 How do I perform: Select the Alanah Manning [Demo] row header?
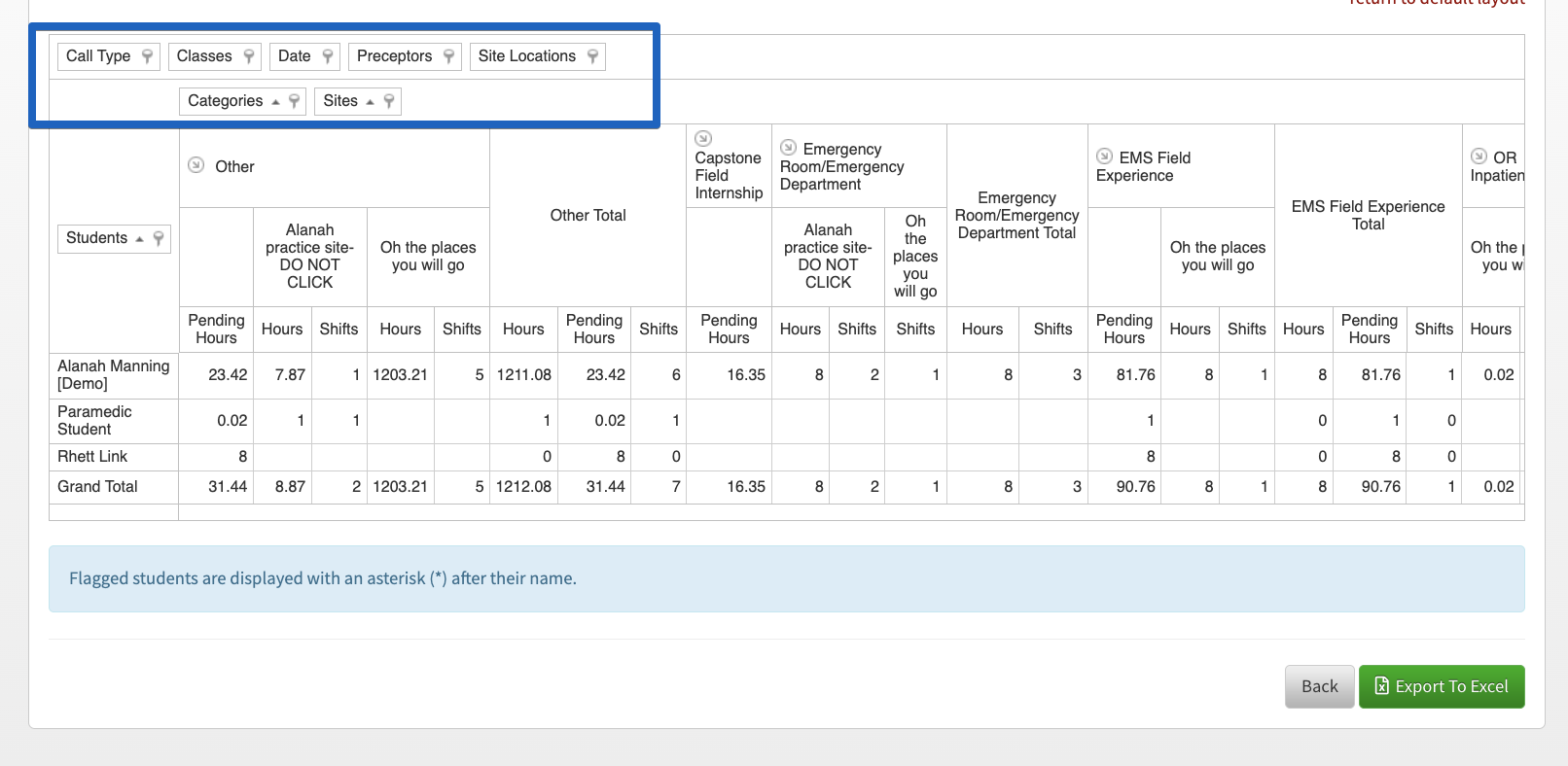[114, 375]
